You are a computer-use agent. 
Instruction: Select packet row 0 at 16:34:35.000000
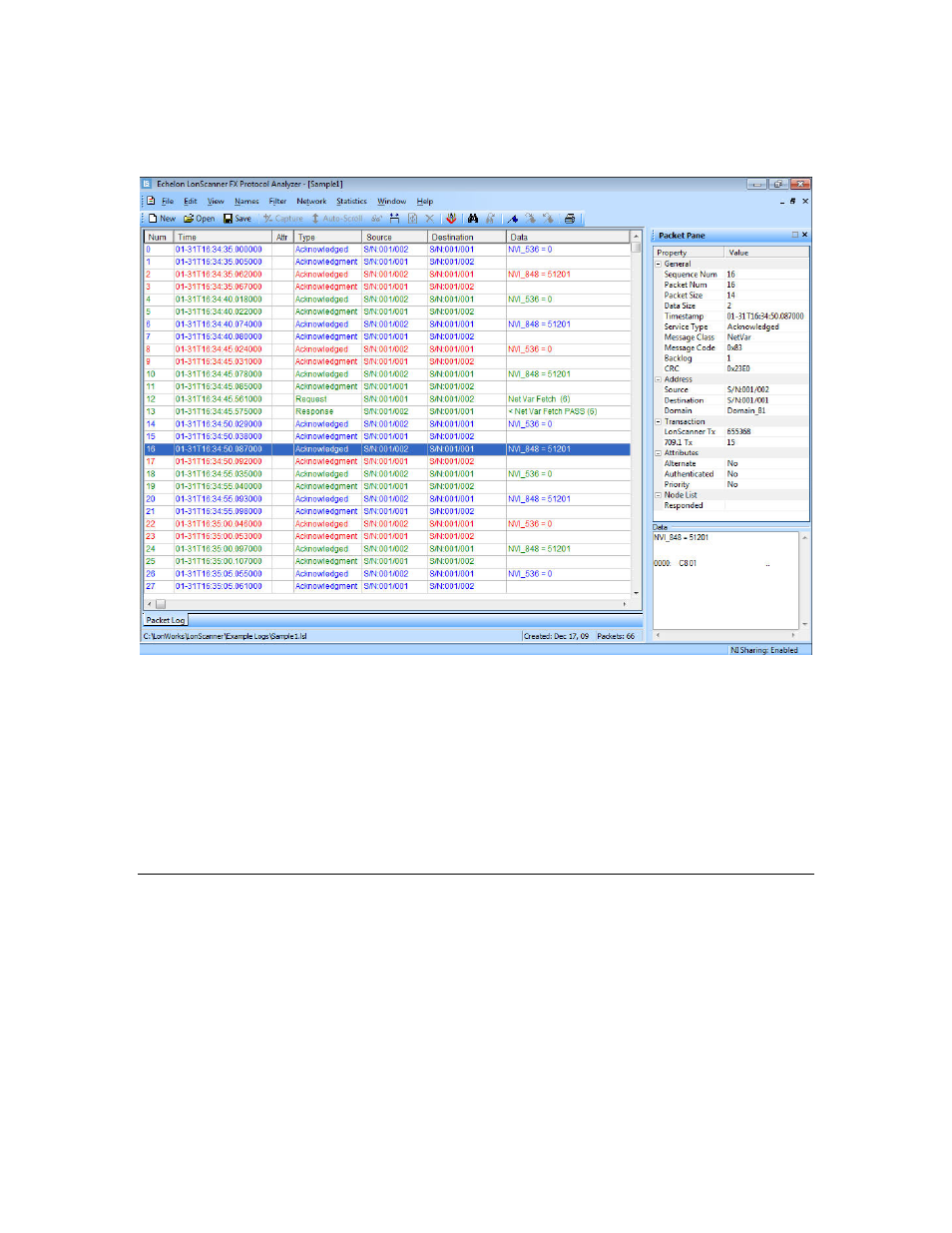click(x=387, y=250)
